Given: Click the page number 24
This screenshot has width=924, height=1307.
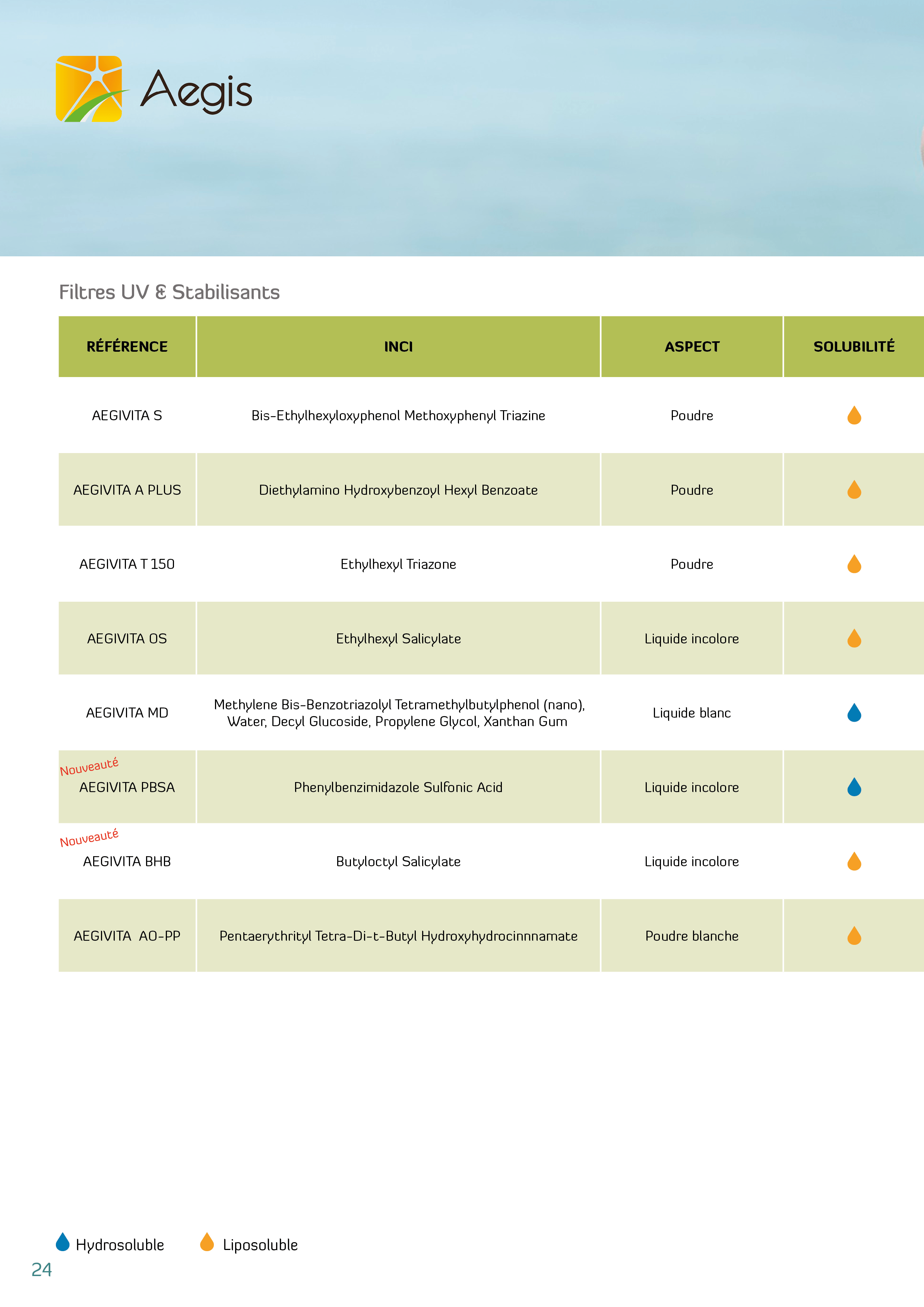Looking at the screenshot, I should (x=42, y=1270).
